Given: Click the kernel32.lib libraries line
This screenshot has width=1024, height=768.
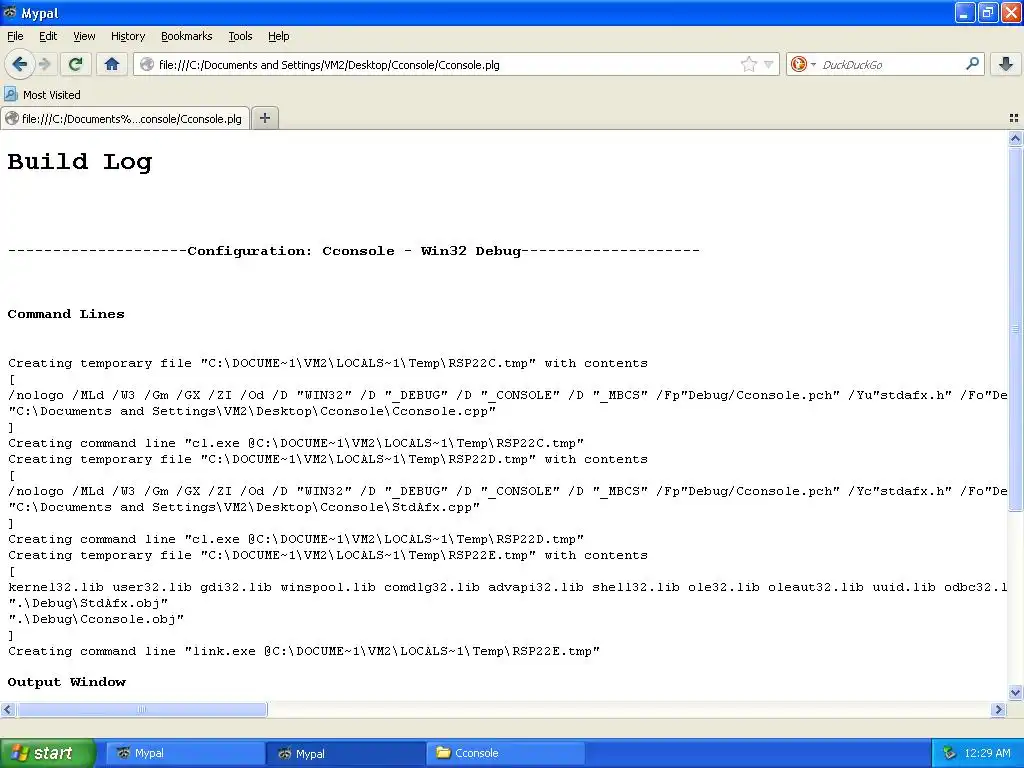Looking at the screenshot, I should point(507,587).
